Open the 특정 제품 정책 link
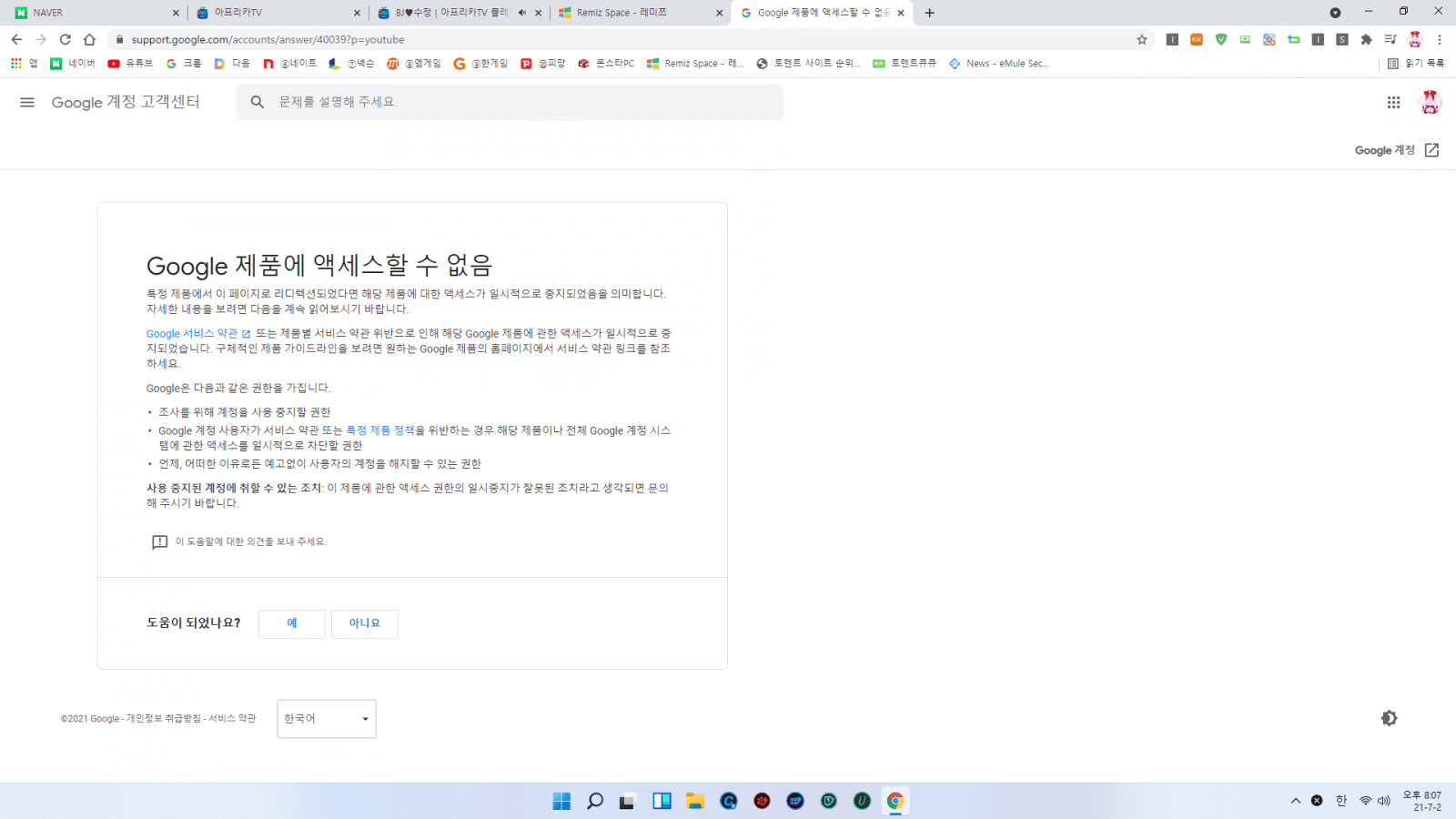1456x819 pixels. click(x=380, y=430)
